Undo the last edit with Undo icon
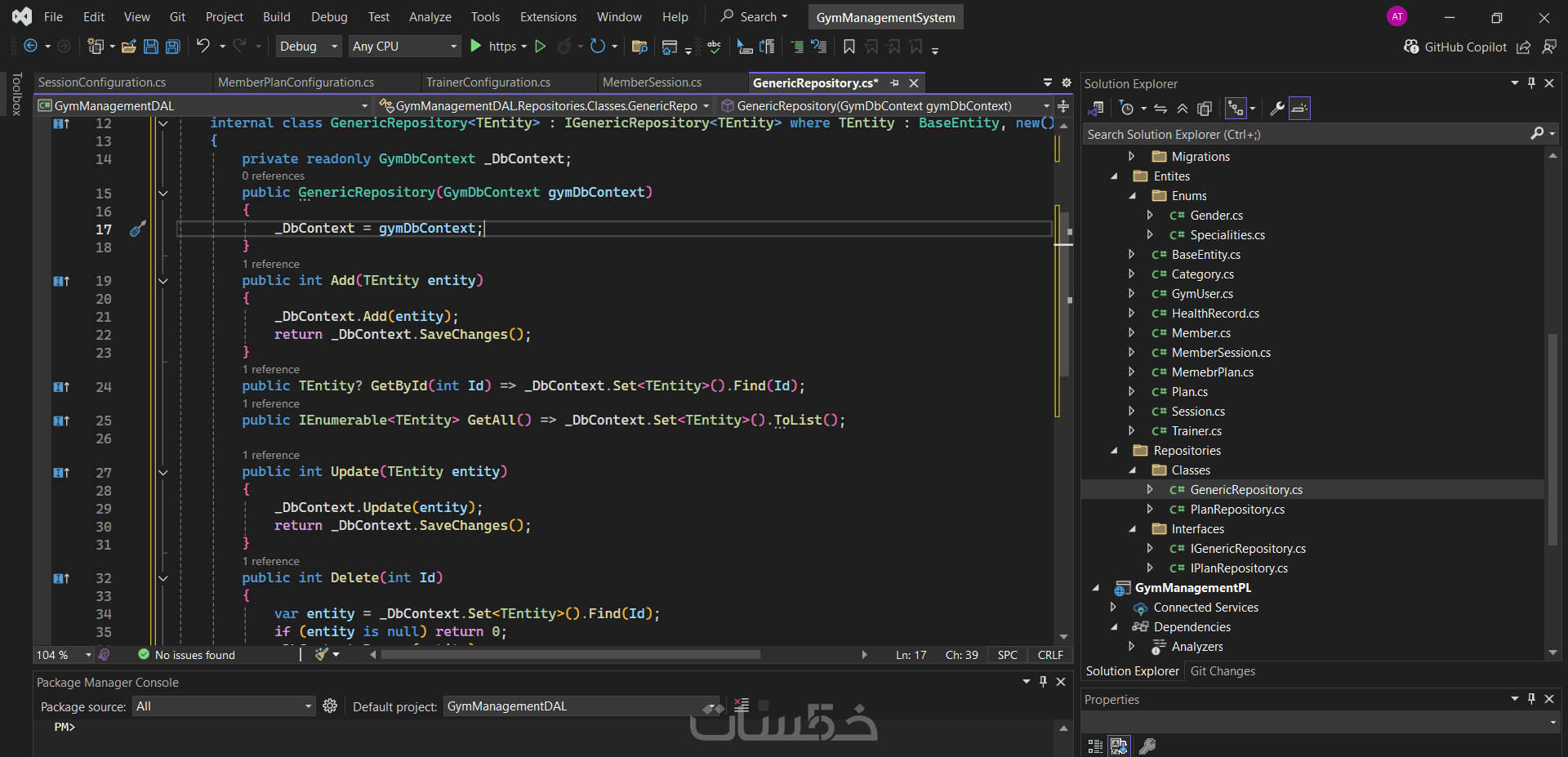This screenshot has width=1568, height=757. [203, 47]
